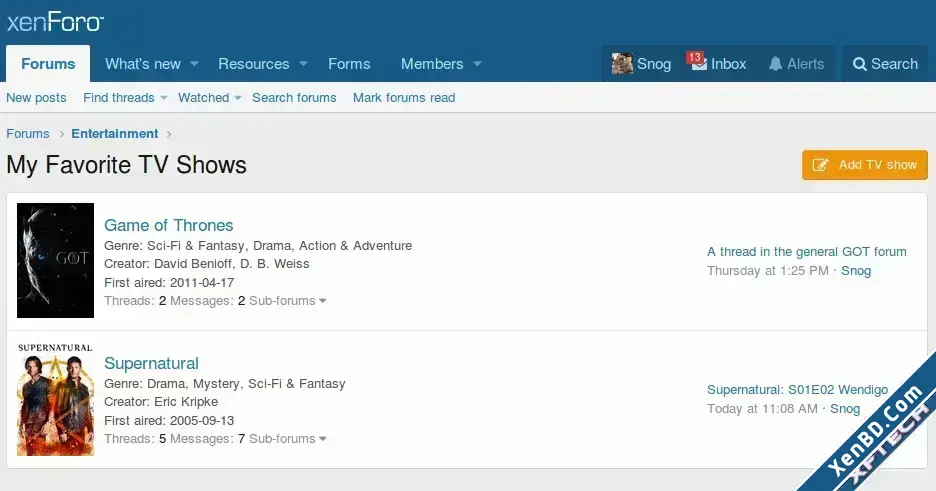Expand Game of Thrones Sub-forums list
This screenshot has width=936, height=491.
(288, 301)
